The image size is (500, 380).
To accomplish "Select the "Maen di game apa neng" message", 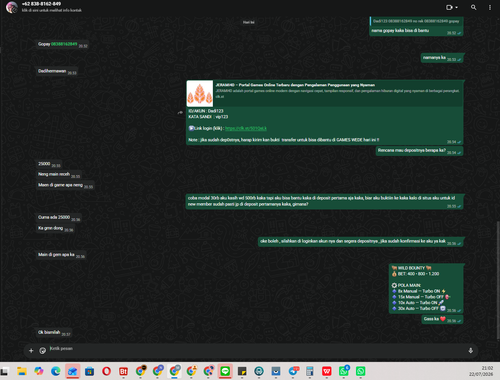I will point(65,185).
